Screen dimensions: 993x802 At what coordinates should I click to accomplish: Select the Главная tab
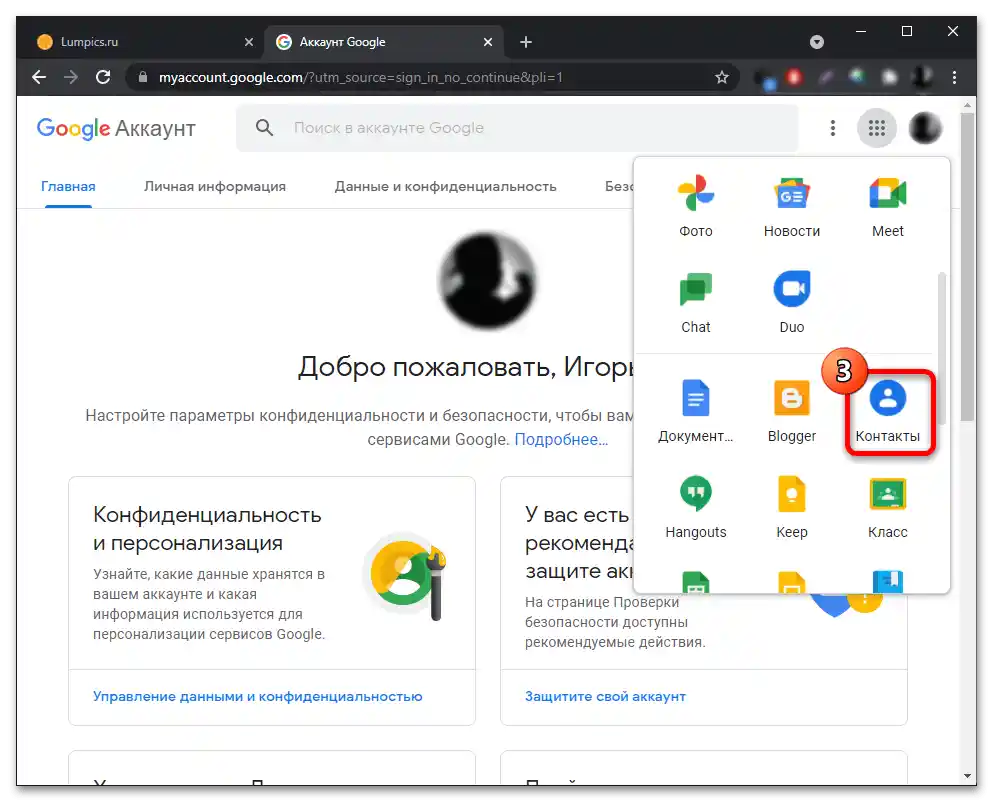coord(68,186)
